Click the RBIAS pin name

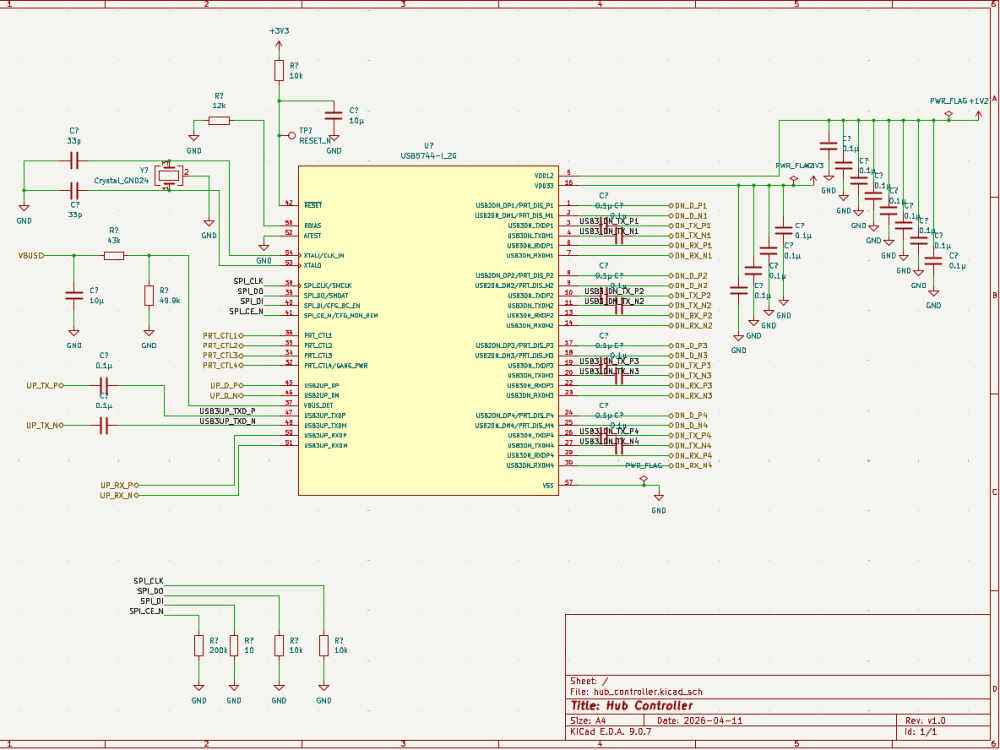312,226
